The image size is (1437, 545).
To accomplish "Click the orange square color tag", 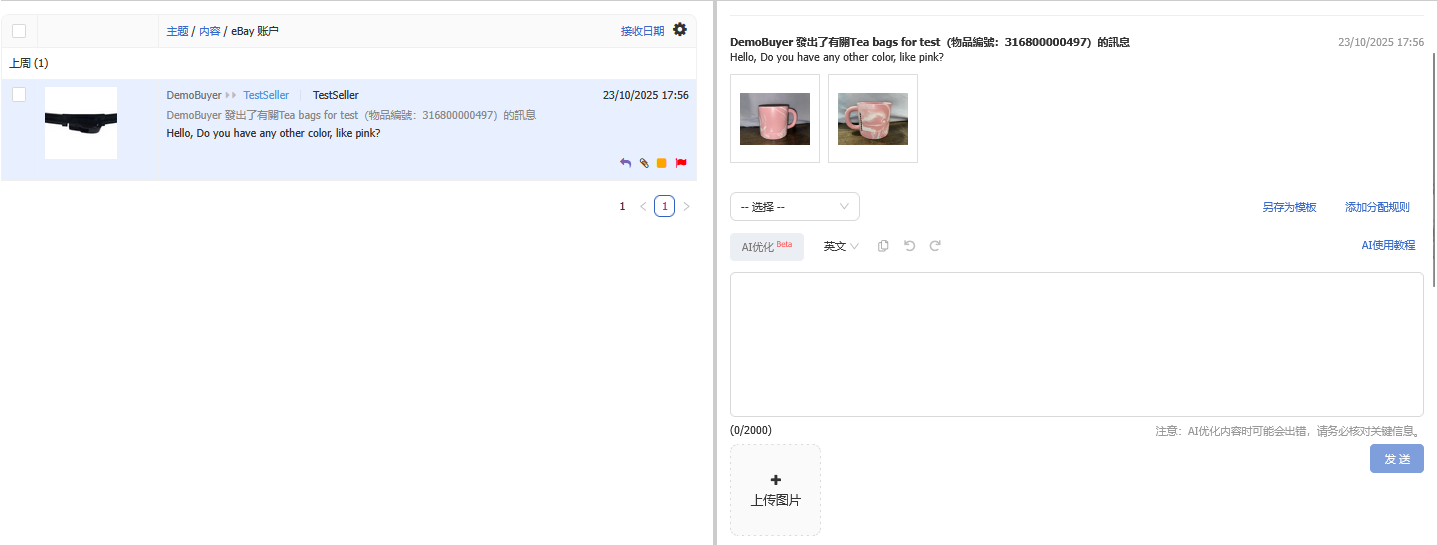I will [662, 163].
